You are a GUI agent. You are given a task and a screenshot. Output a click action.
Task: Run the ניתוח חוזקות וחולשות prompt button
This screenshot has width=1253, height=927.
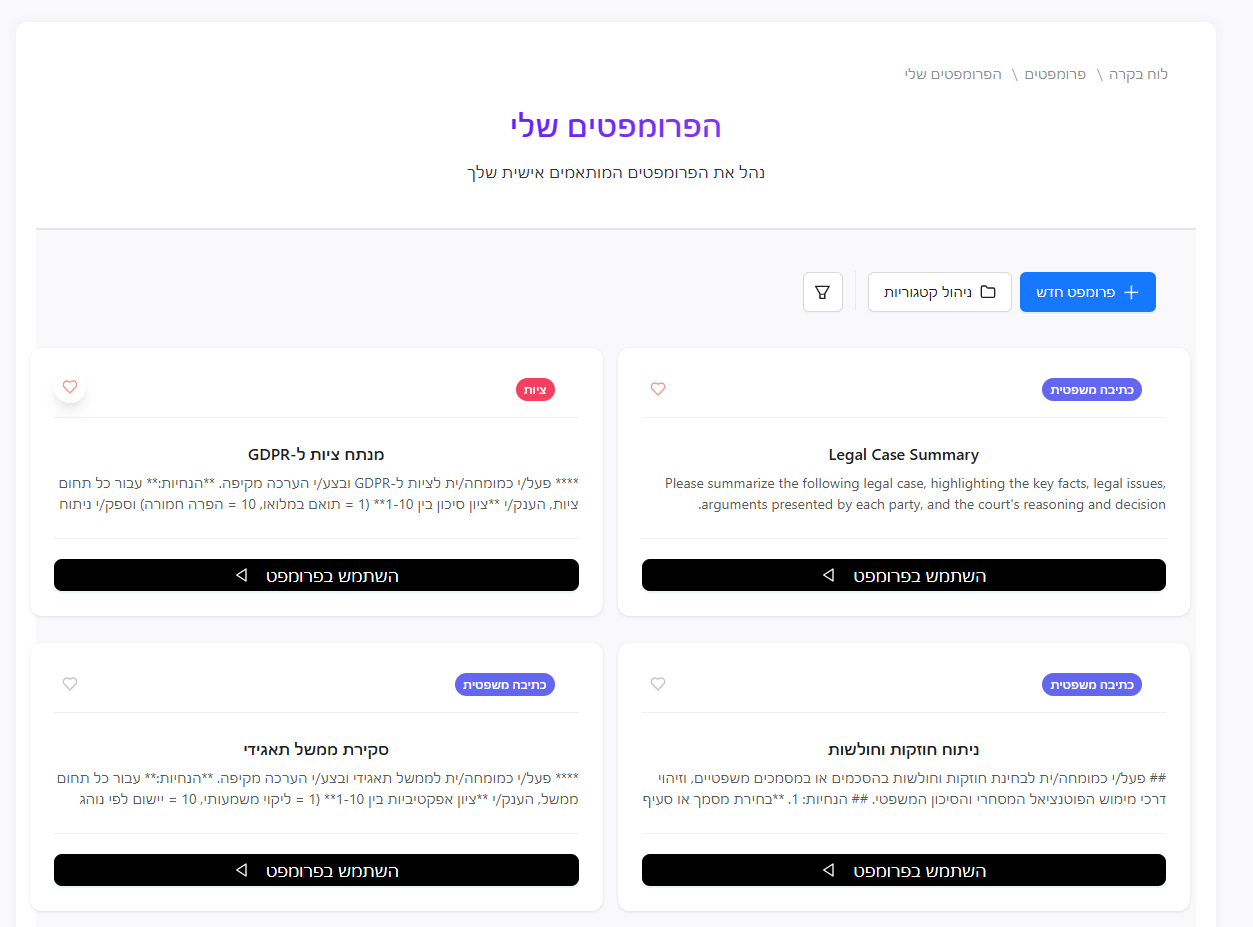(x=903, y=870)
